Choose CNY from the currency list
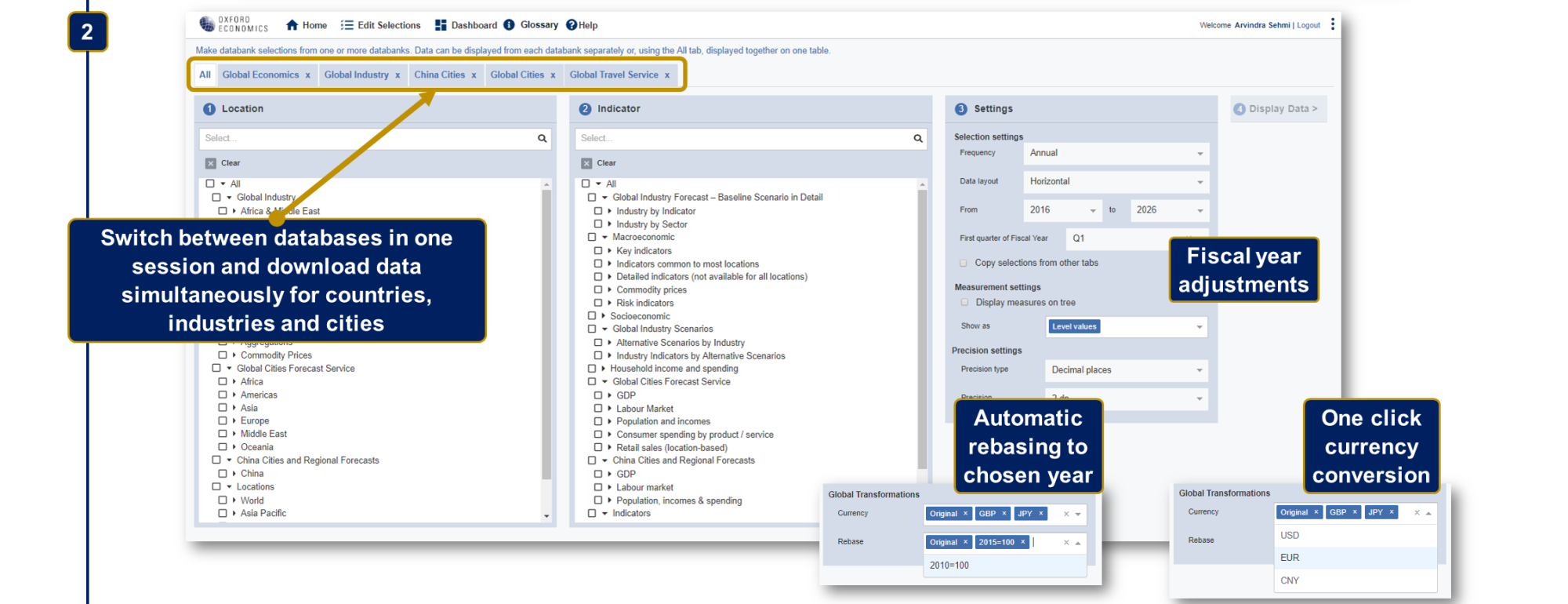1568x604 pixels. pyautogui.click(x=1356, y=580)
